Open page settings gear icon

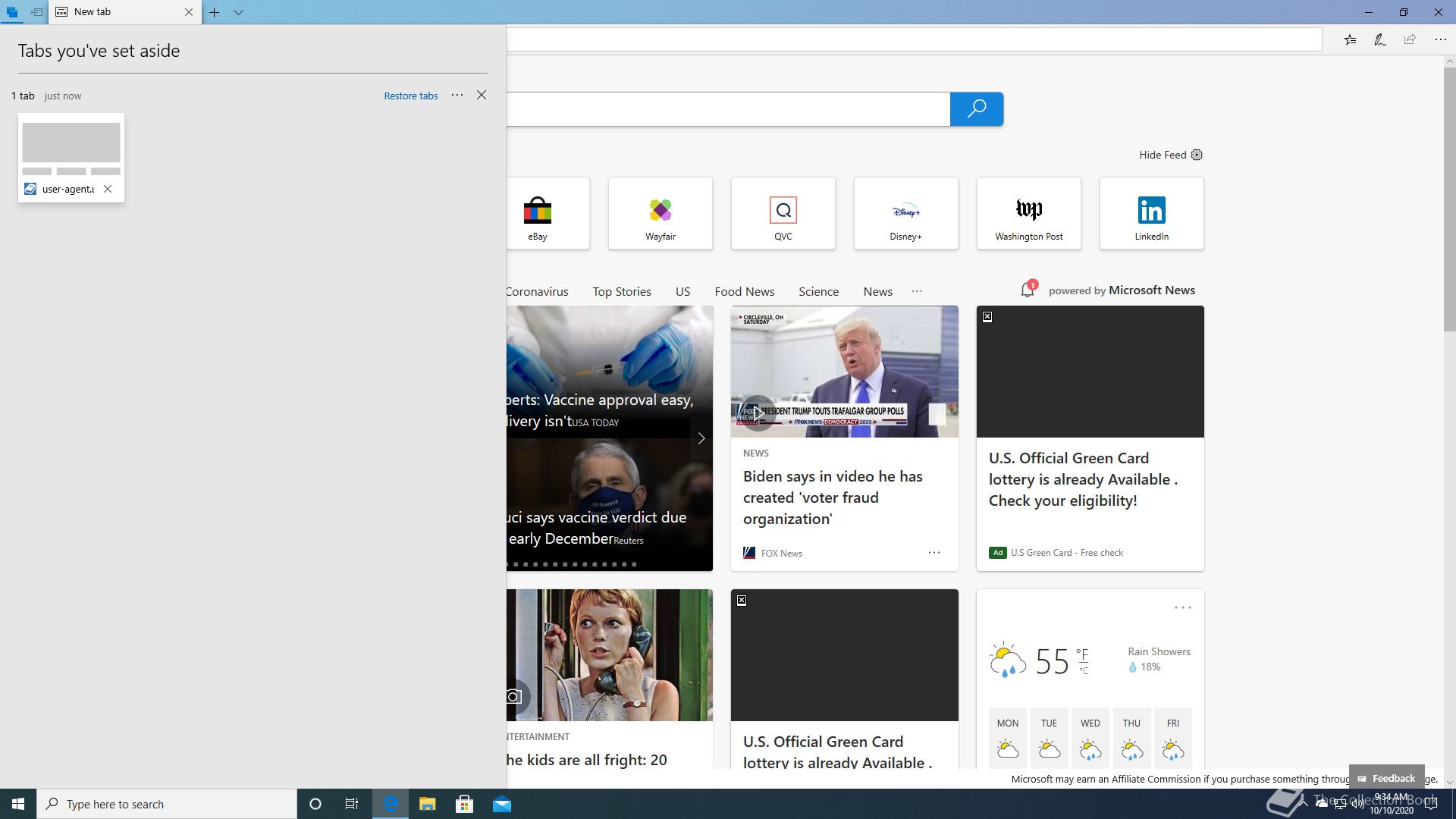[1197, 155]
